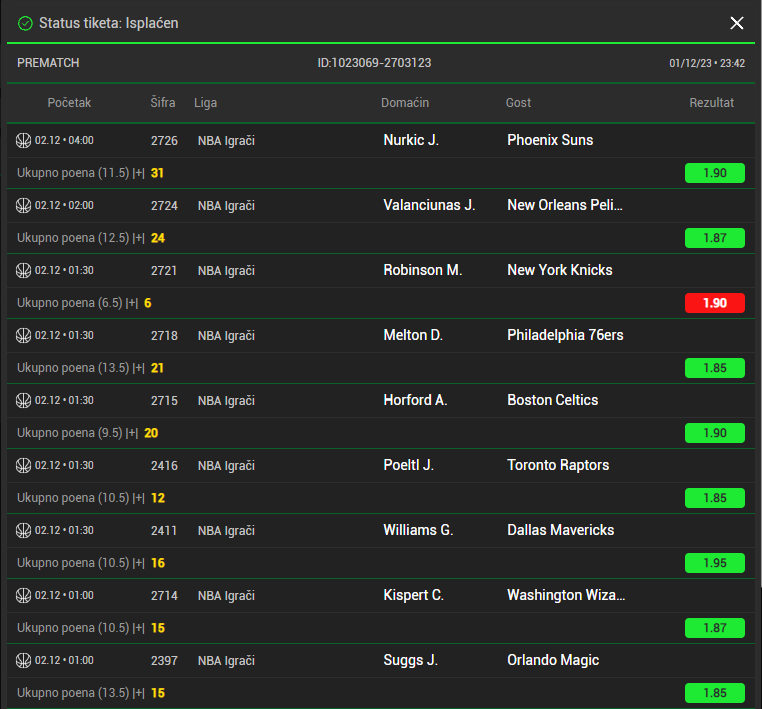Select player name Melton D.

413,335
